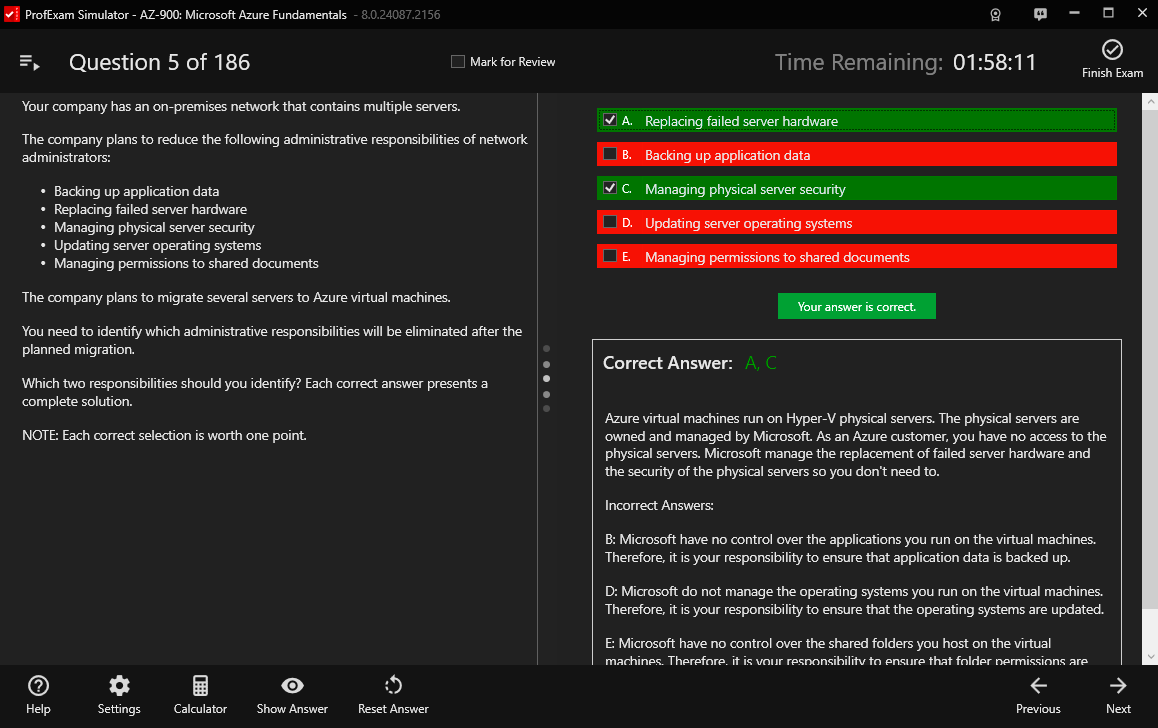Minimize the ProfExam Simulator window
This screenshot has height=728, width=1158.
[x=1075, y=13]
